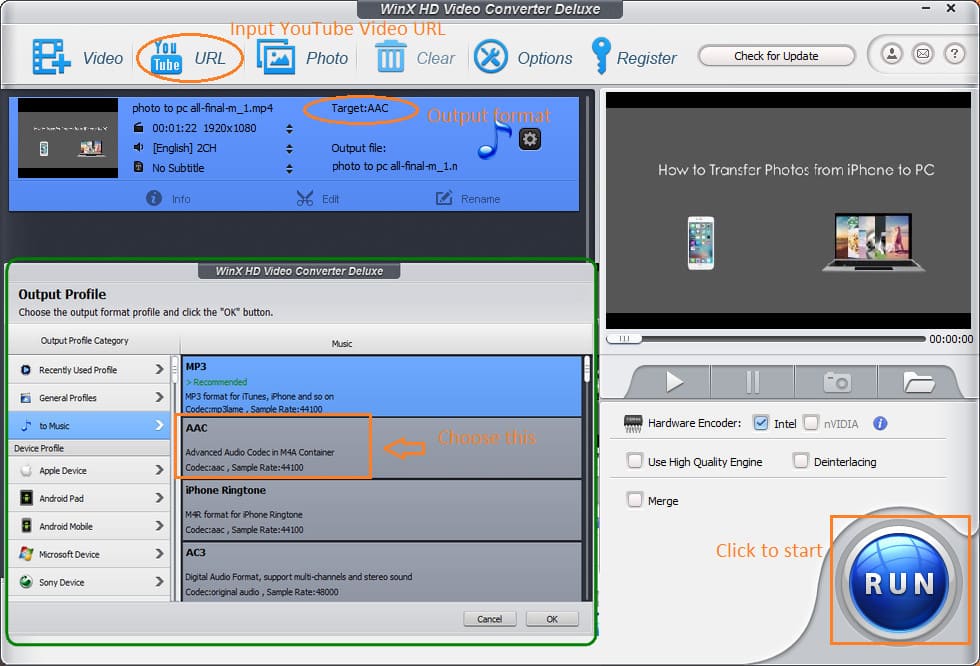Toggle the Intel hardware encoder checkbox
Viewport: 980px width, 666px height.
pyautogui.click(x=760, y=423)
